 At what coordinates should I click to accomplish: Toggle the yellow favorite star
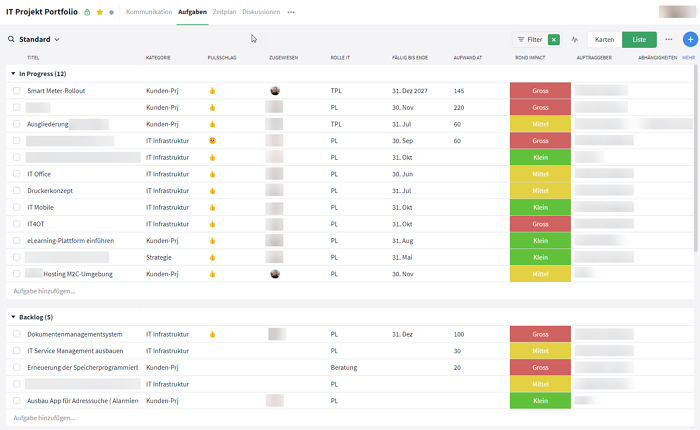(100, 13)
